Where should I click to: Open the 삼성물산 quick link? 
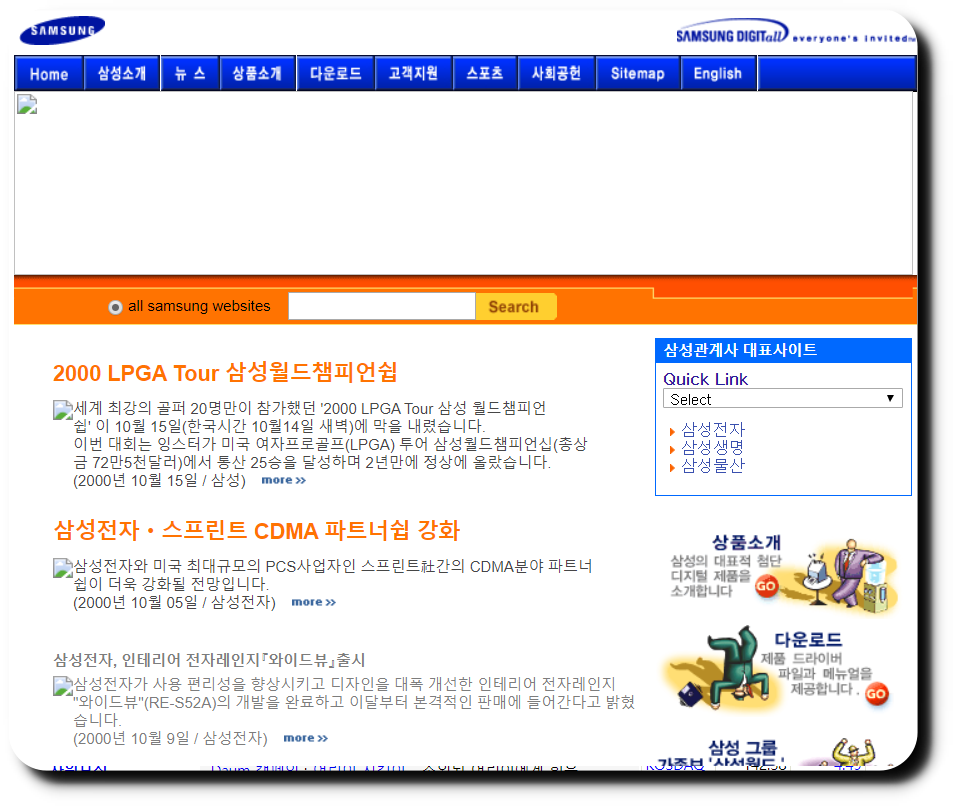[713, 466]
